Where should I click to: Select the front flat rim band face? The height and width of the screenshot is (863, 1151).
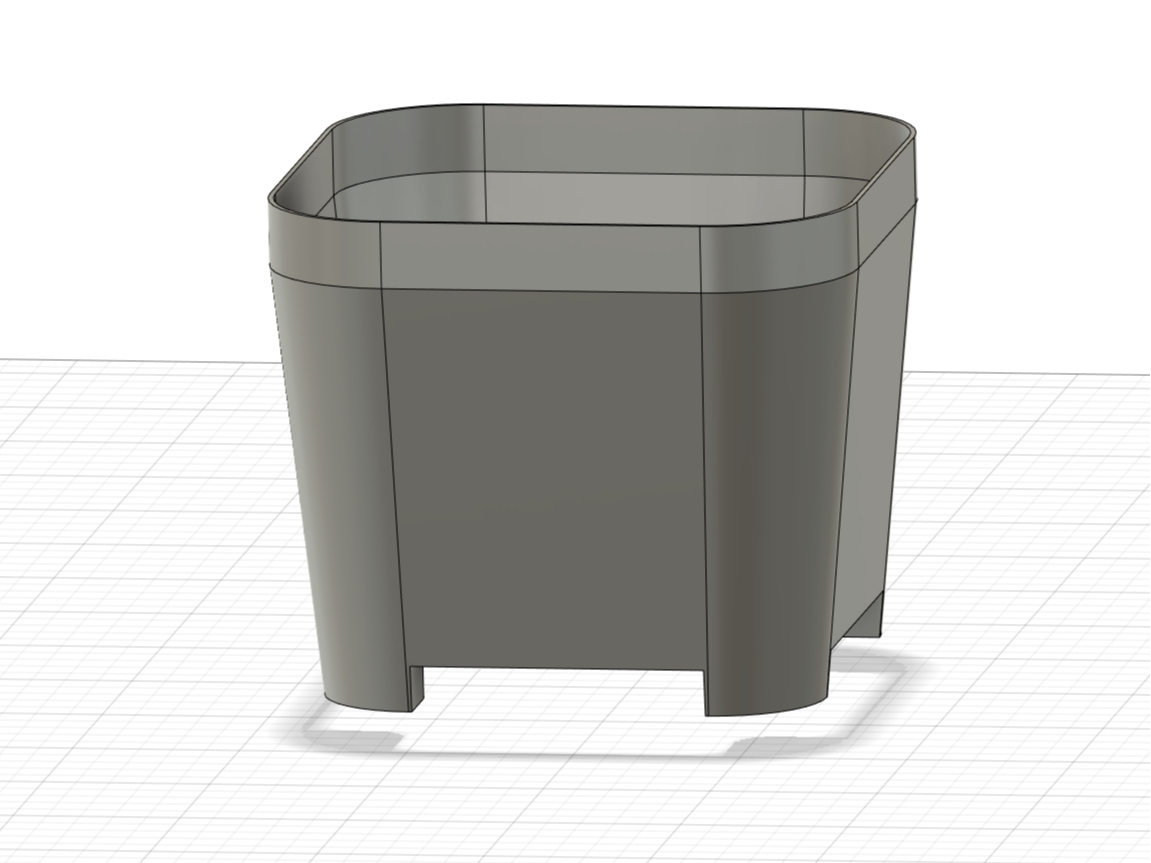(541, 257)
